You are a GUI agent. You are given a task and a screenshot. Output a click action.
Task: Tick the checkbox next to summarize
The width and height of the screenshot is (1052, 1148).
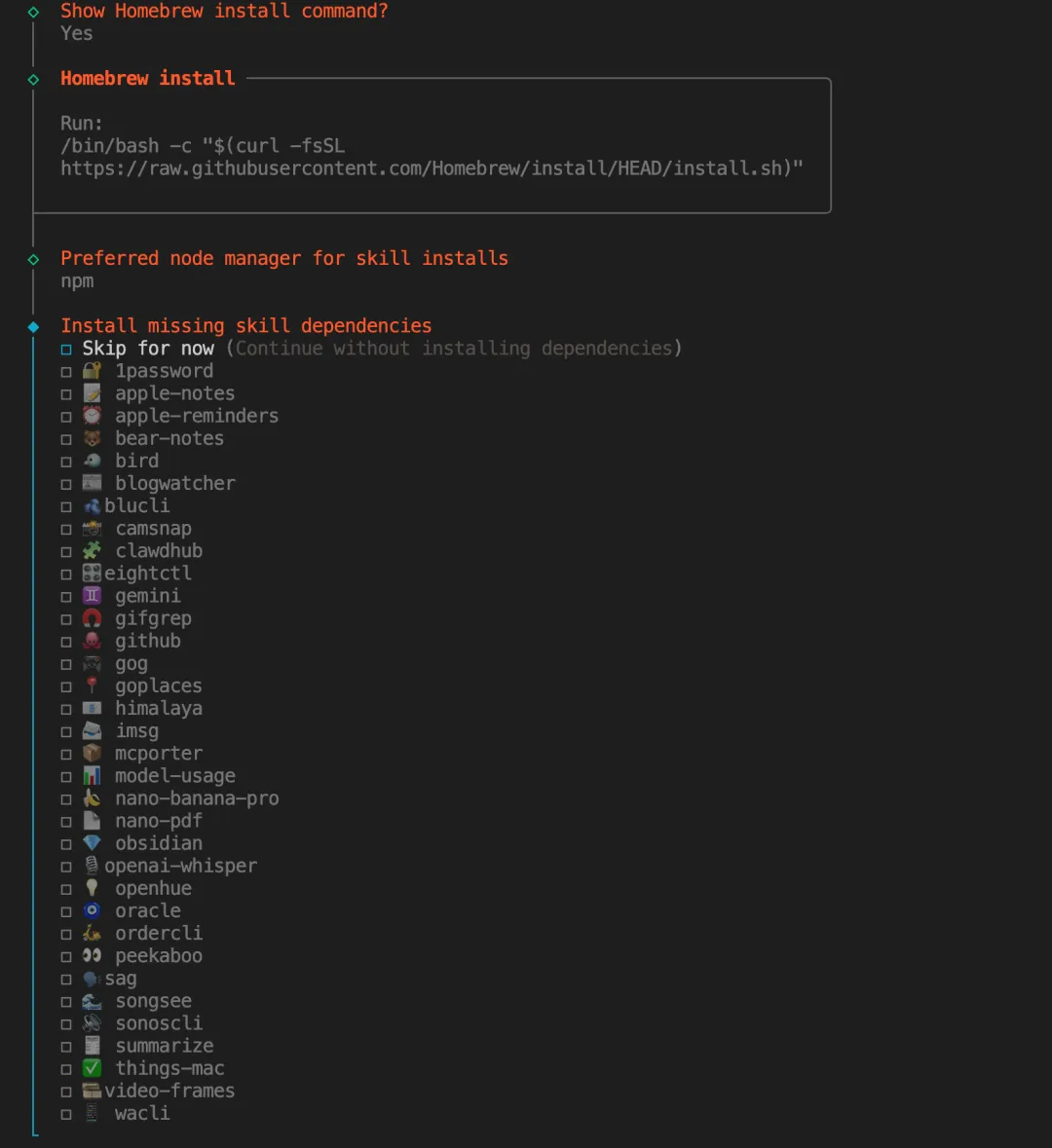66,1047
